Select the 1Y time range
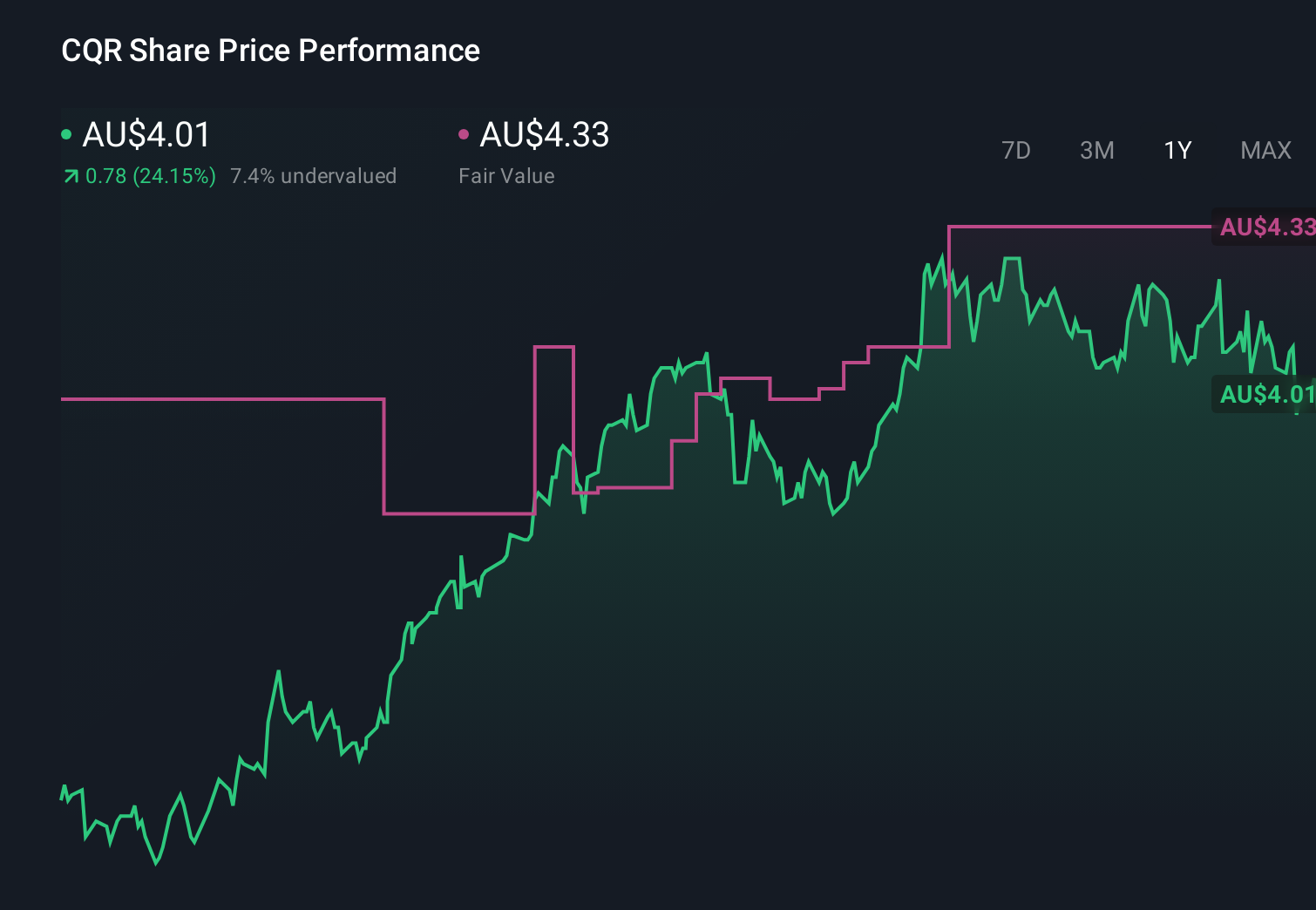 pyautogui.click(x=1177, y=150)
